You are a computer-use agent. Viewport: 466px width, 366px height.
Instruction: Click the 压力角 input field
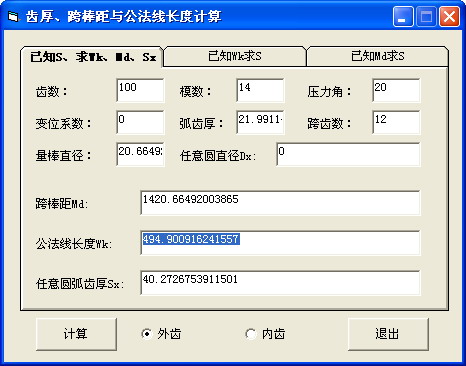(396, 90)
